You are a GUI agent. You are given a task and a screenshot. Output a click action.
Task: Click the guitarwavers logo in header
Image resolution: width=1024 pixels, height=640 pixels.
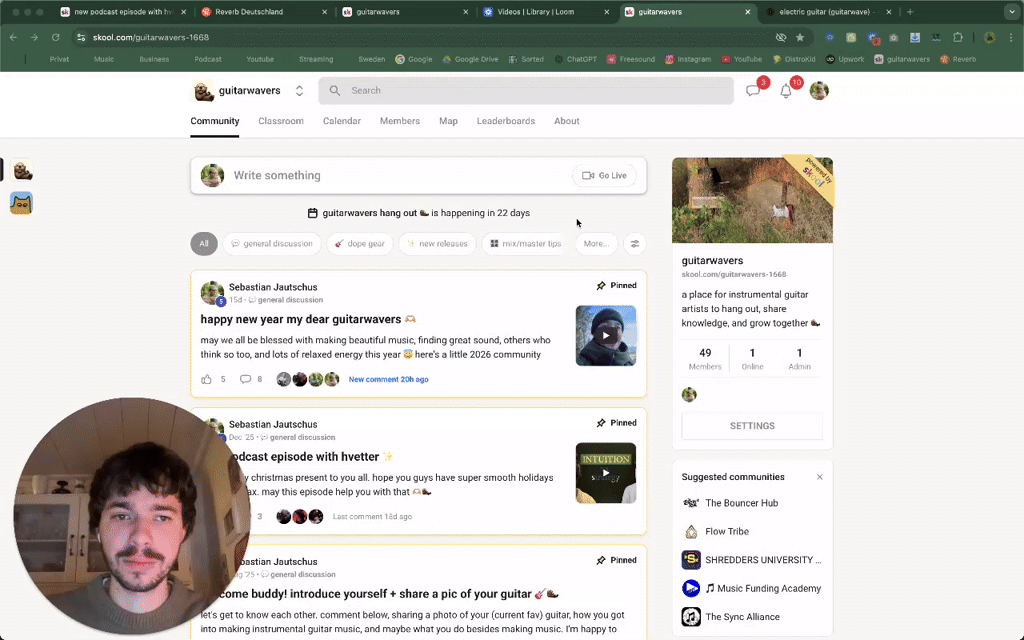(x=204, y=91)
